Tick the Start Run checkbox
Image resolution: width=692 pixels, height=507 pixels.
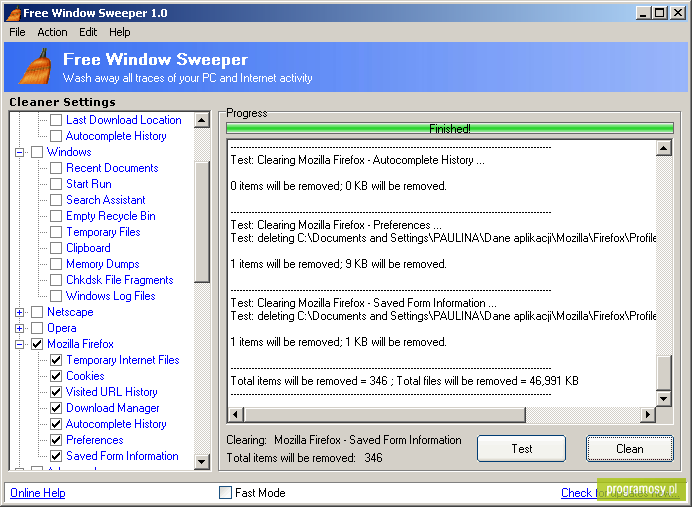click(56, 184)
